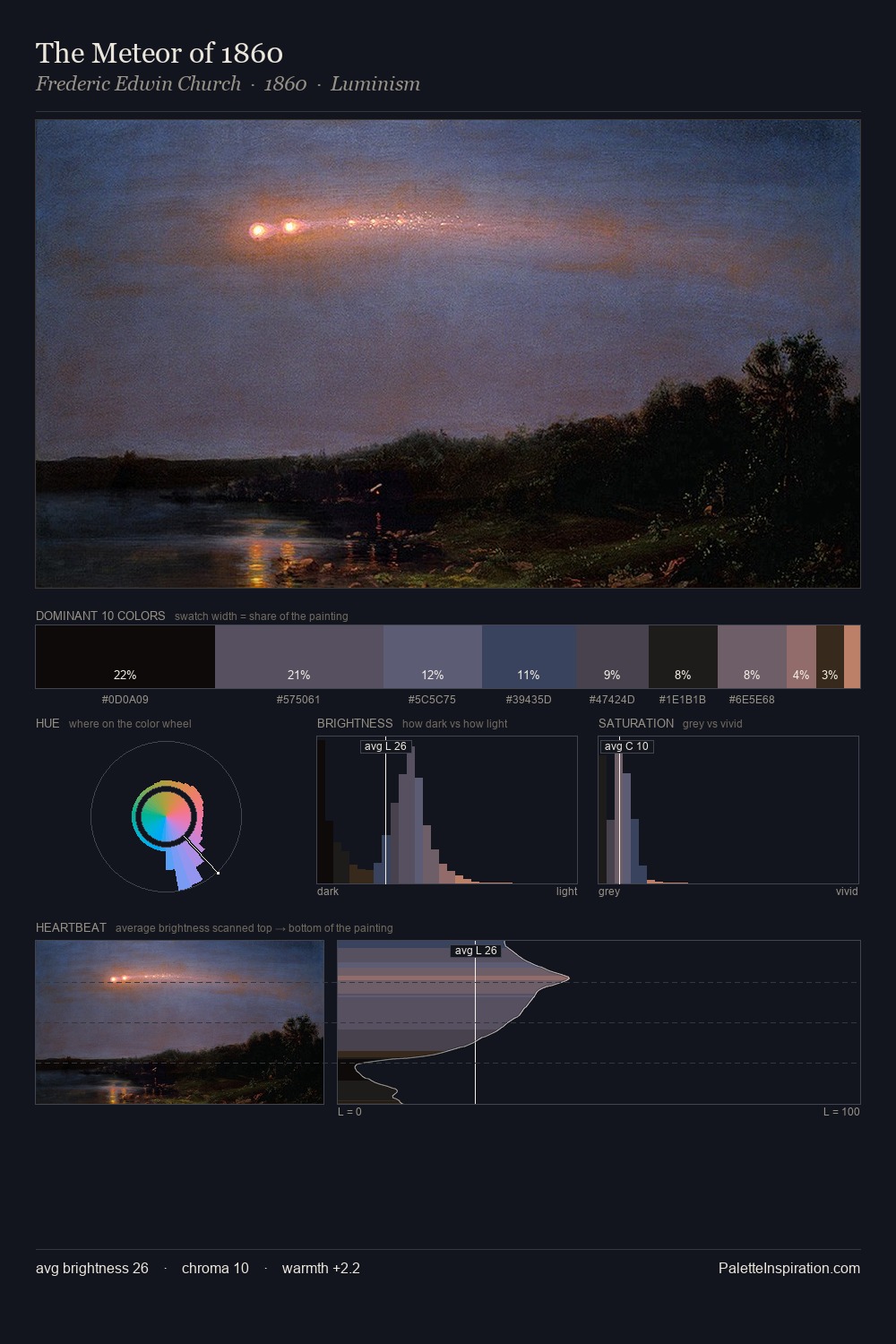Select the first 8% swatch #1E1B1B

point(683,657)
